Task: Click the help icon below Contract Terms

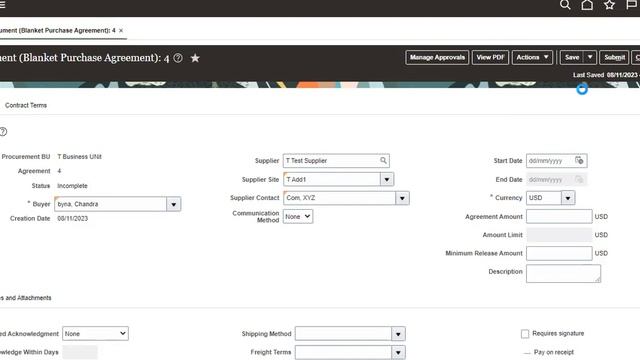Action: [x=3, y=131]
